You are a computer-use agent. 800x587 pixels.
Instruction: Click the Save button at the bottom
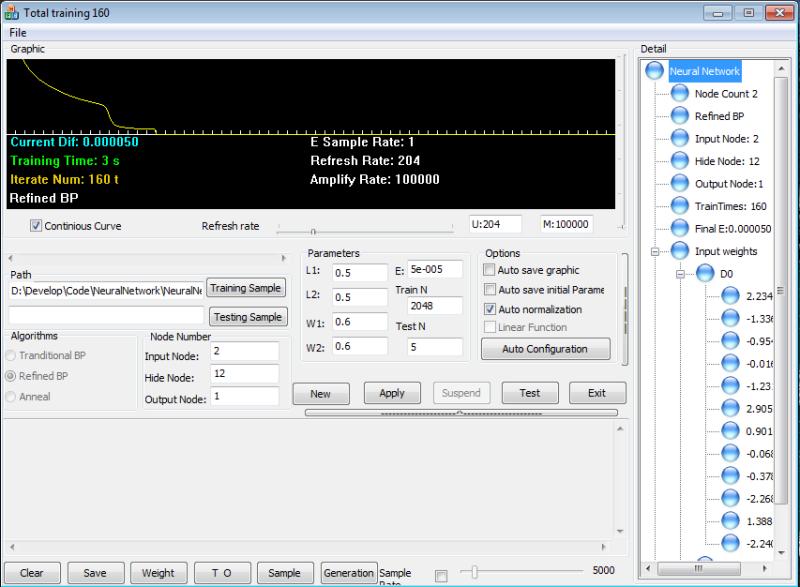pos(95,573)
